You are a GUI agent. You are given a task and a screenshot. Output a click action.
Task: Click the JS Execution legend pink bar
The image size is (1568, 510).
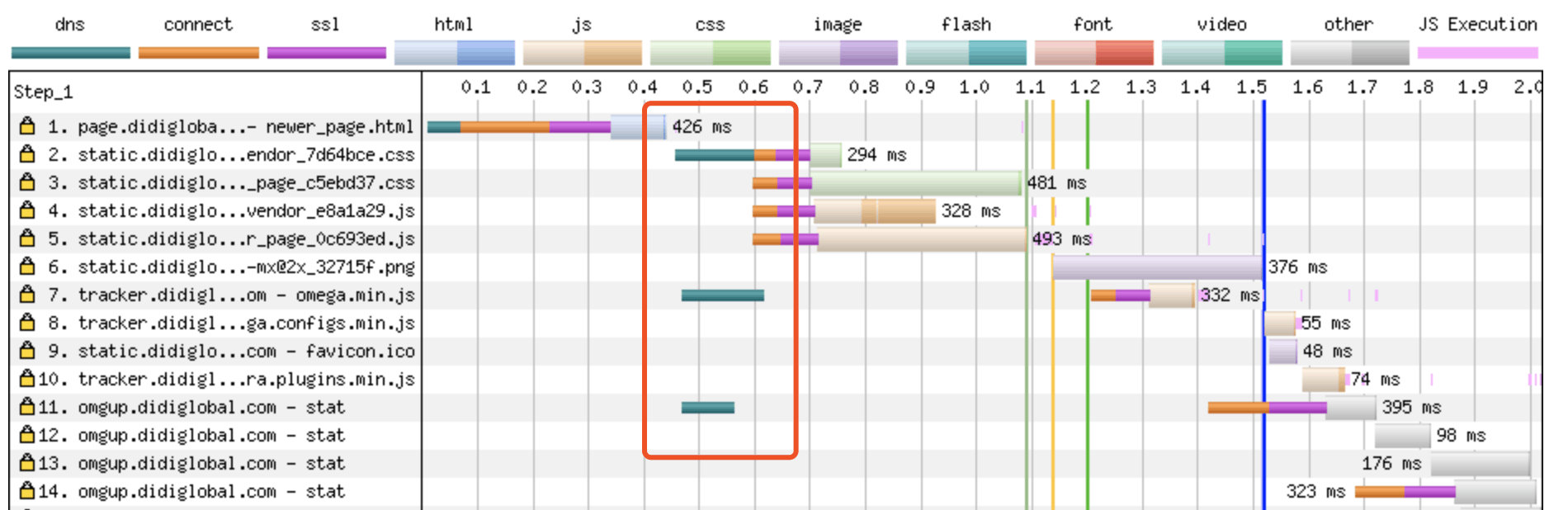(x=1478, y=53)
